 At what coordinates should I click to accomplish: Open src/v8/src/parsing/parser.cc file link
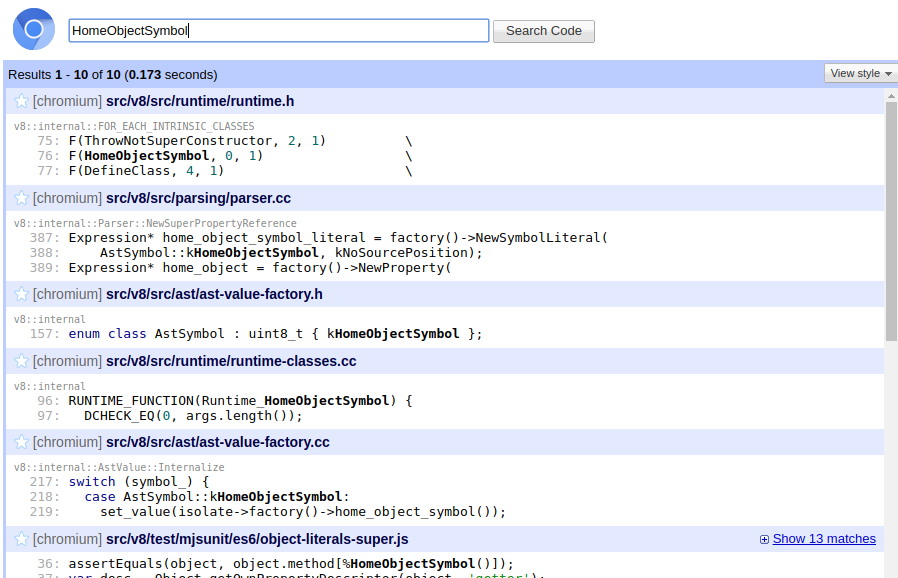tap(198, 198)
